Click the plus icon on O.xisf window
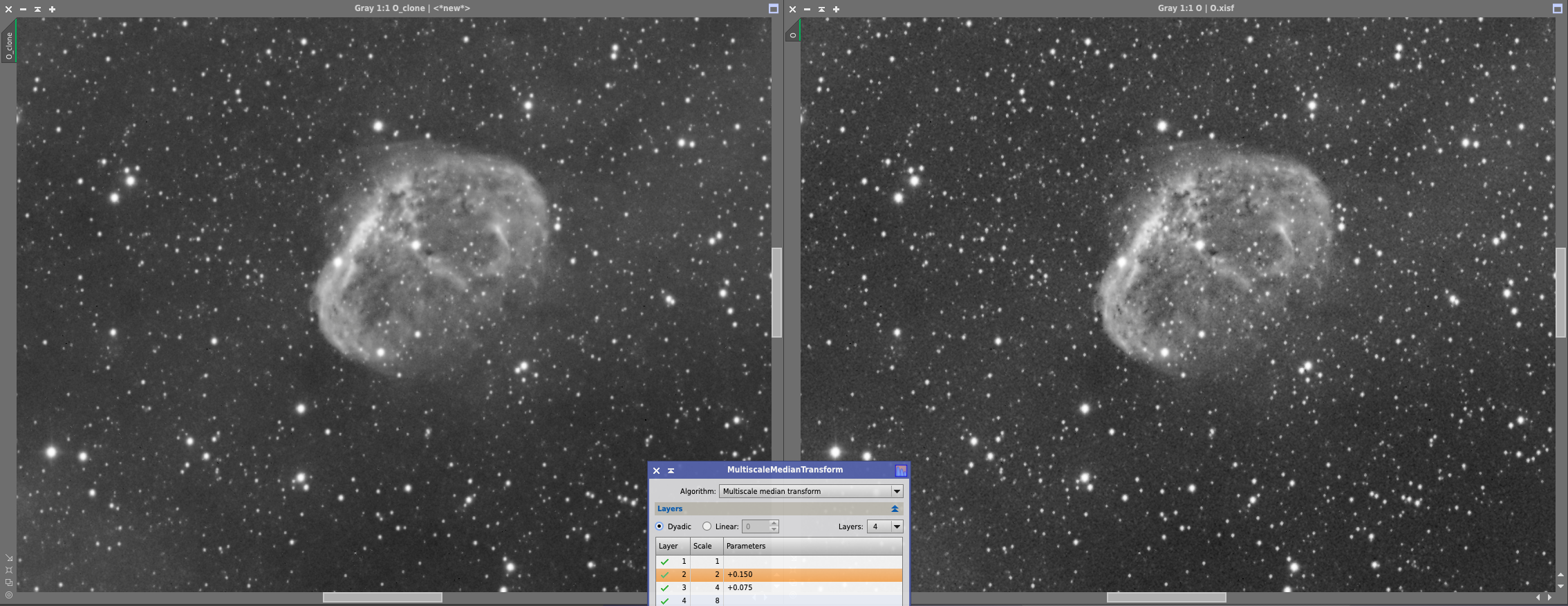The image size is (1568, 606). click(836, 9)
